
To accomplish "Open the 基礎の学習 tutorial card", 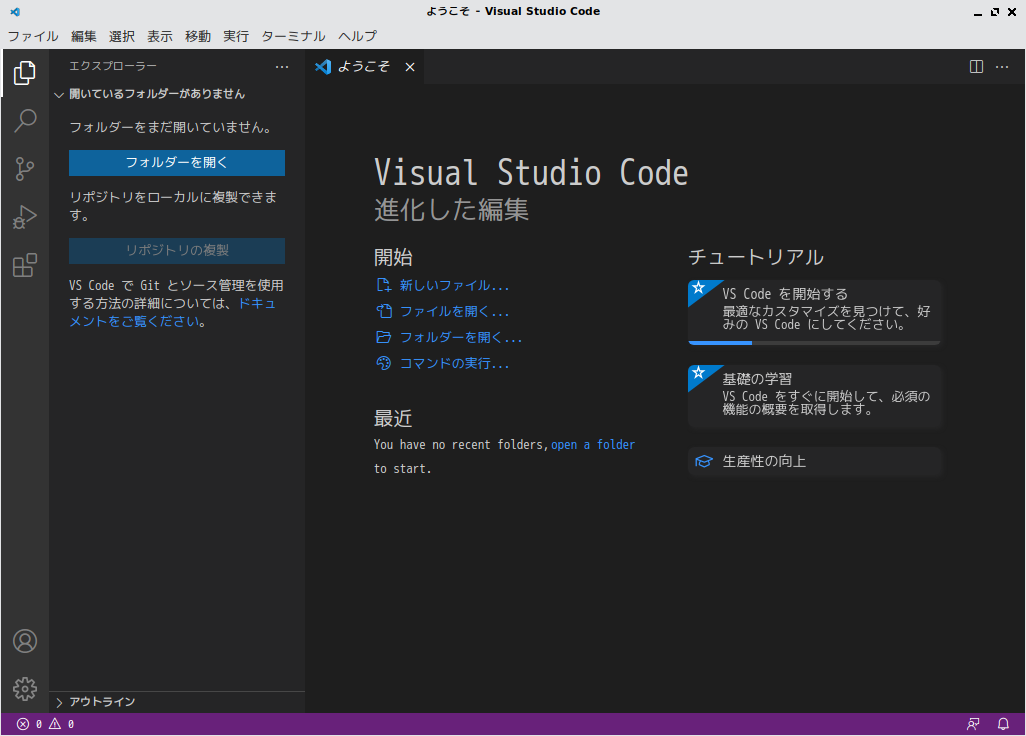I will click(815, 396).
